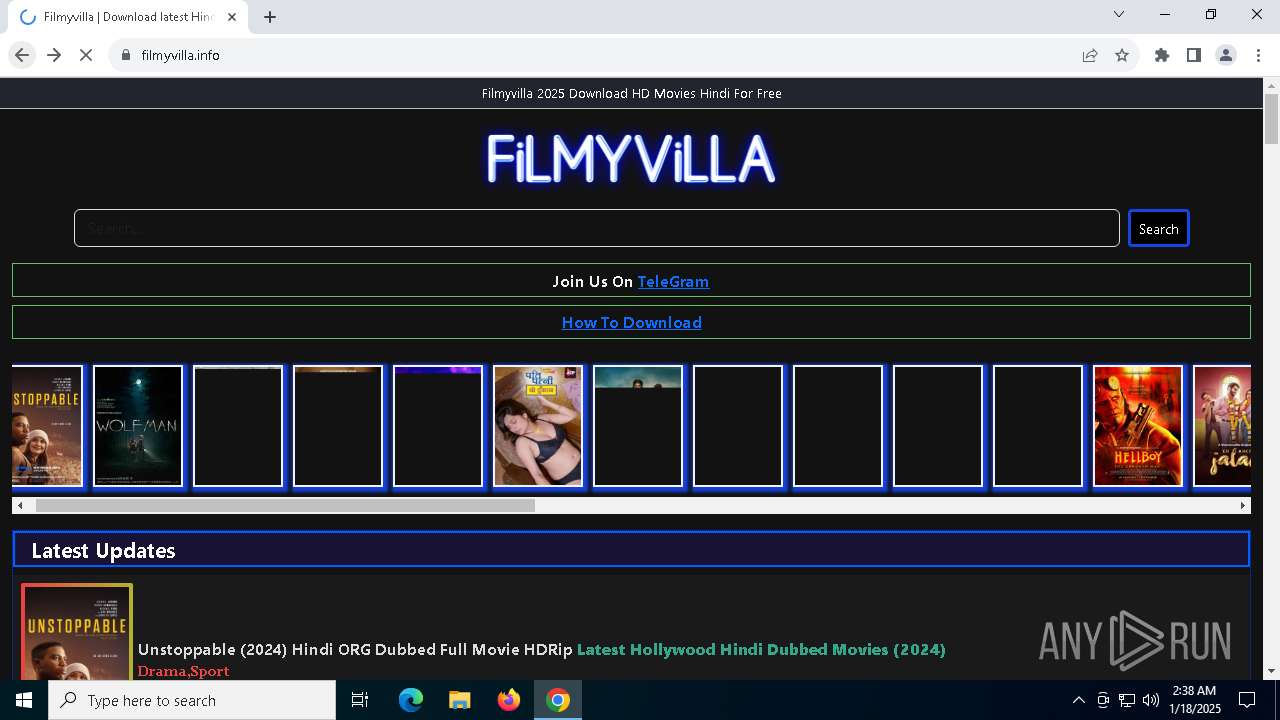Screen dimensions: 1280x720
Task: Open Chrome extensions puzzle icon
Action: point(1162,55)
